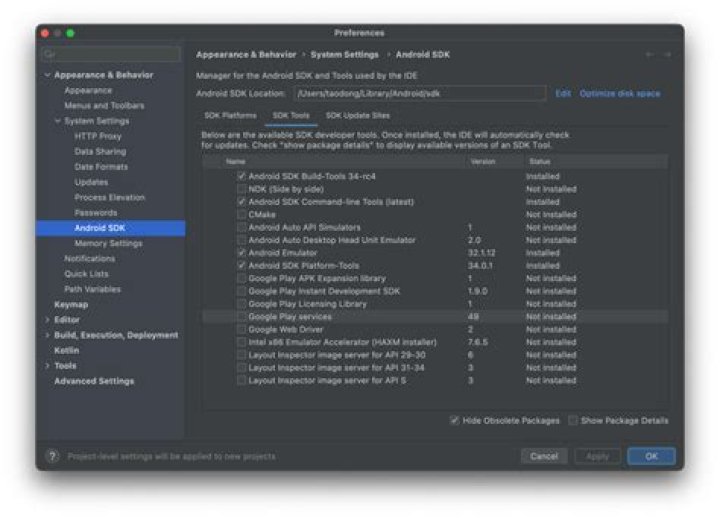Open Menus and Toolbars settings
Screen dimensions: 720x518
(104, 106)
